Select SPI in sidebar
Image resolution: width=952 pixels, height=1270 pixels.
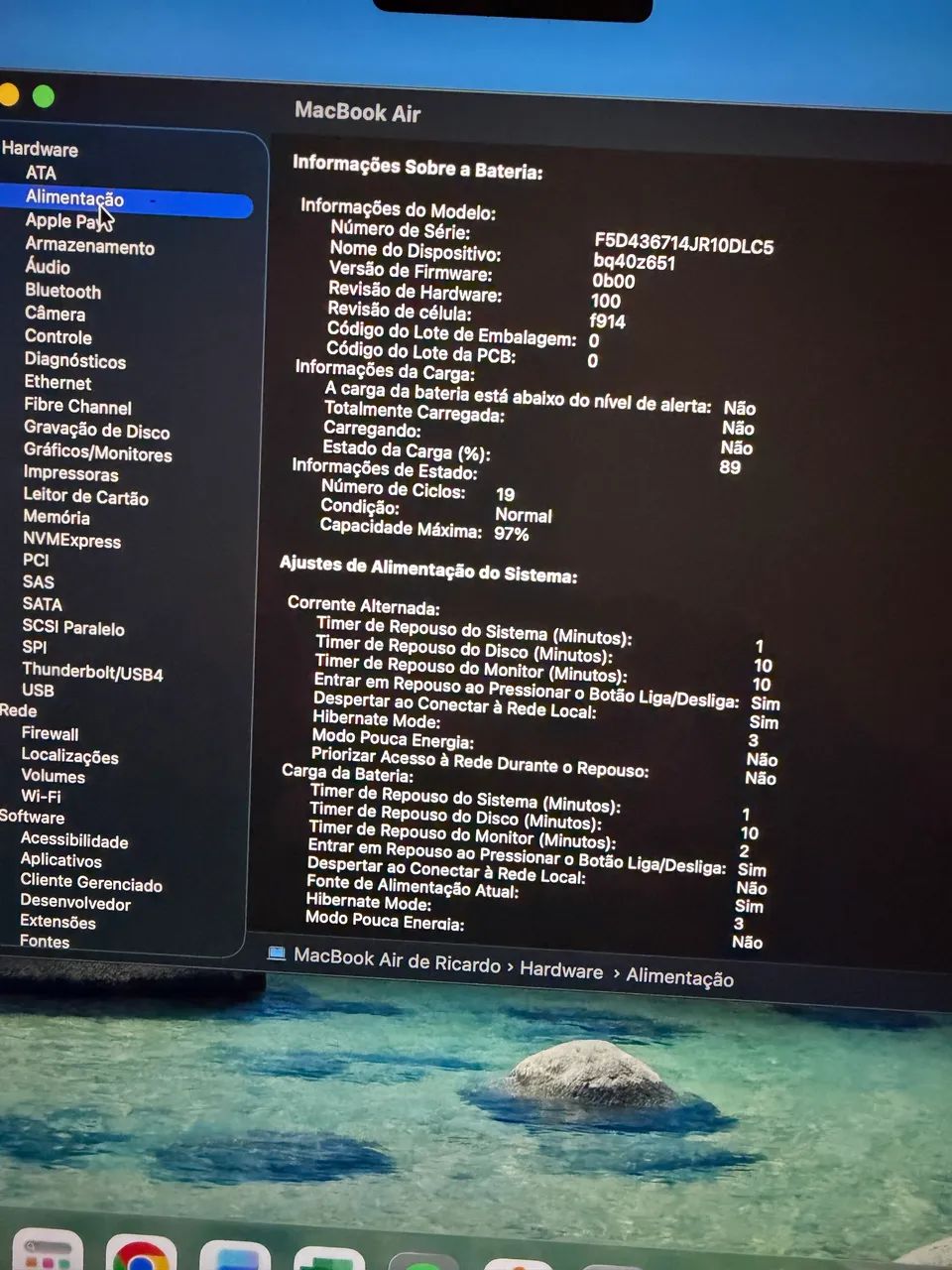point(34,647)
